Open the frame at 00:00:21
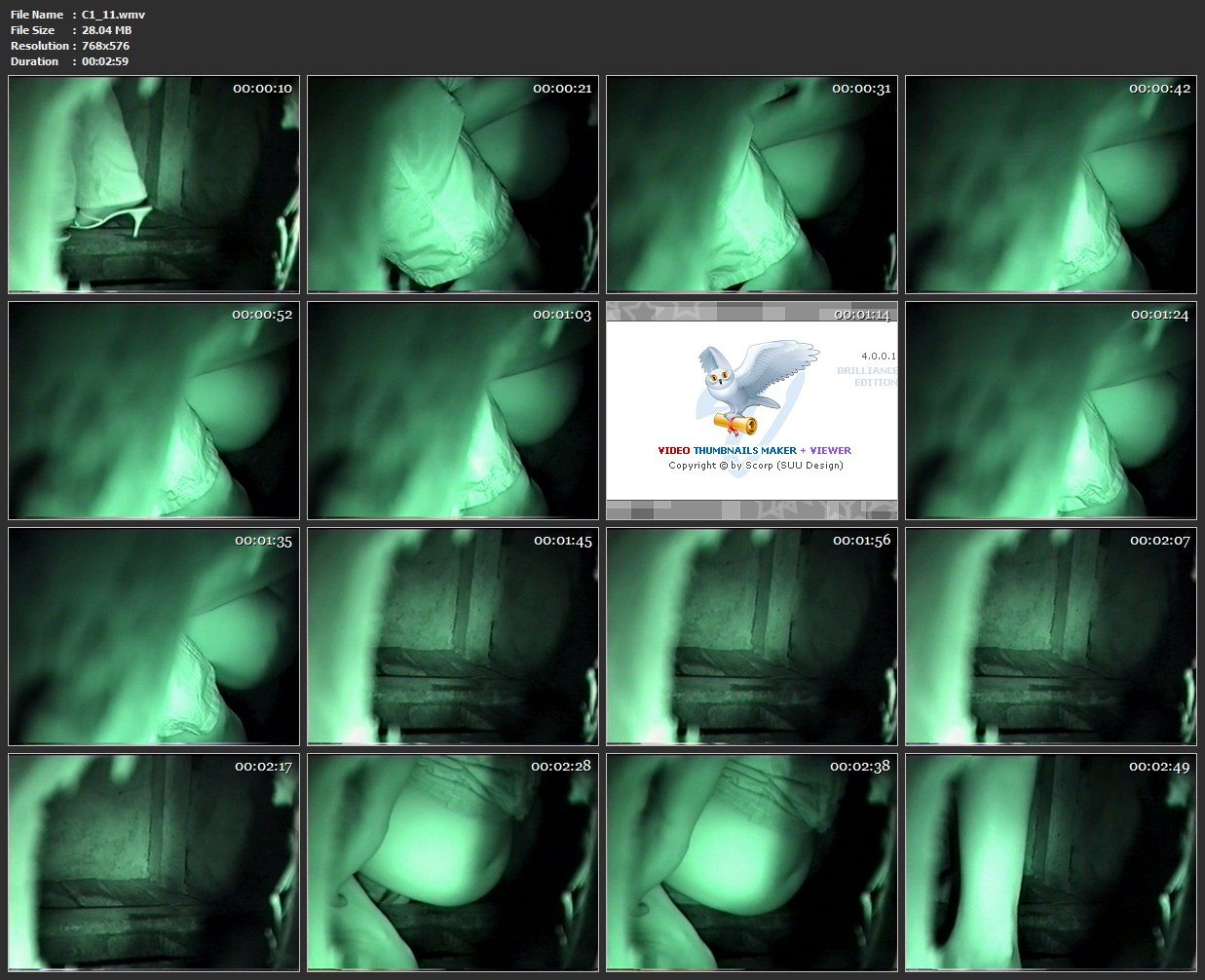Viewport: 1205px width, 980px height. pos(453,184)
